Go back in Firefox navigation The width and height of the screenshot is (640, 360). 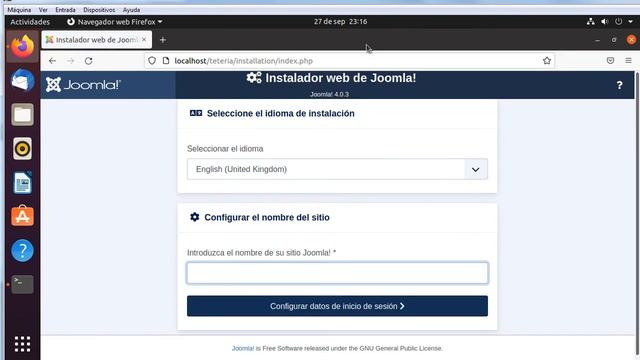pos(52,61)
